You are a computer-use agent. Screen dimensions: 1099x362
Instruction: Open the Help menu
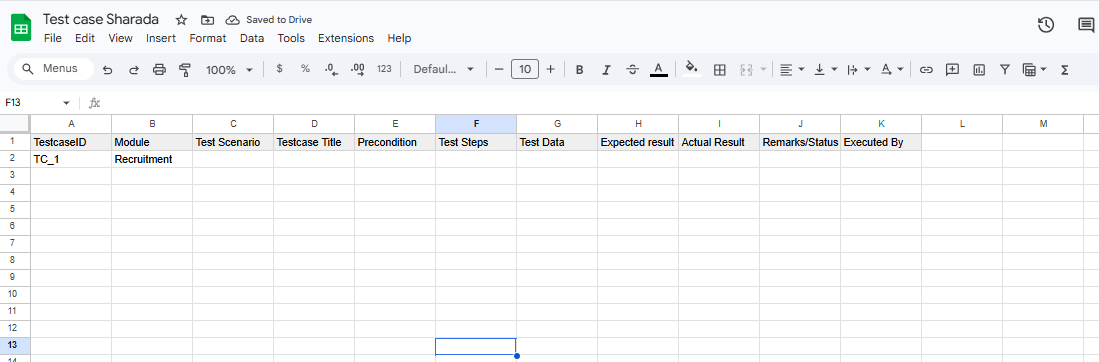point(399,38)
